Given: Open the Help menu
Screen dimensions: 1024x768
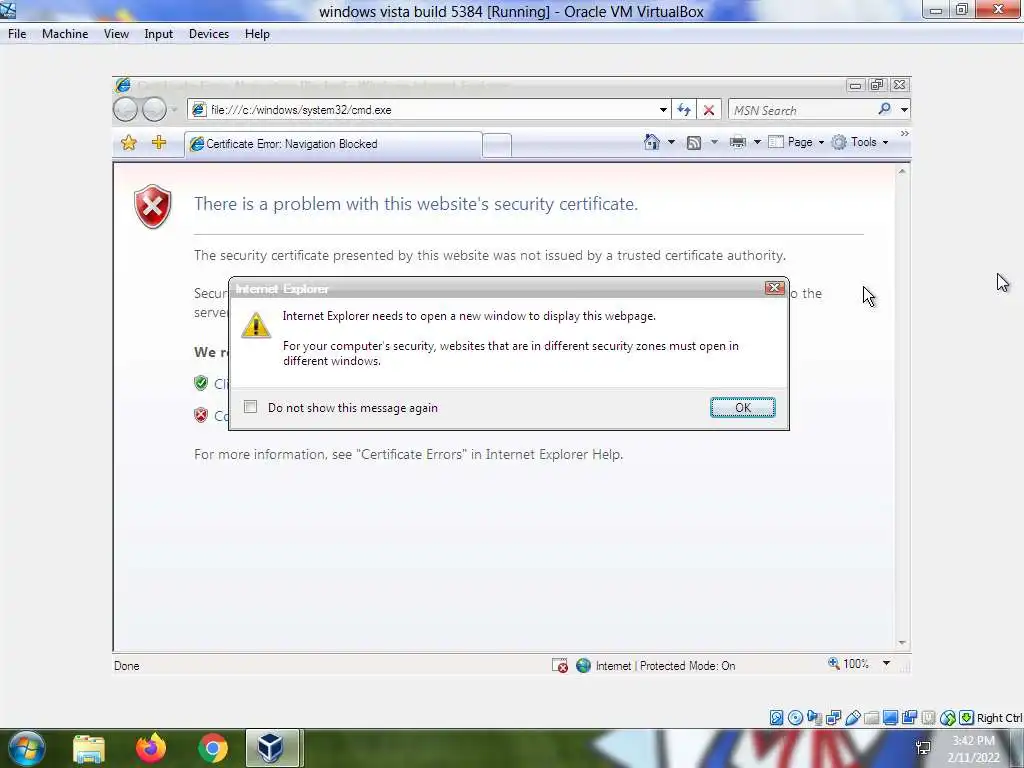Looking at the screenshot, I should pyautogui.click(x=257, y=34).
